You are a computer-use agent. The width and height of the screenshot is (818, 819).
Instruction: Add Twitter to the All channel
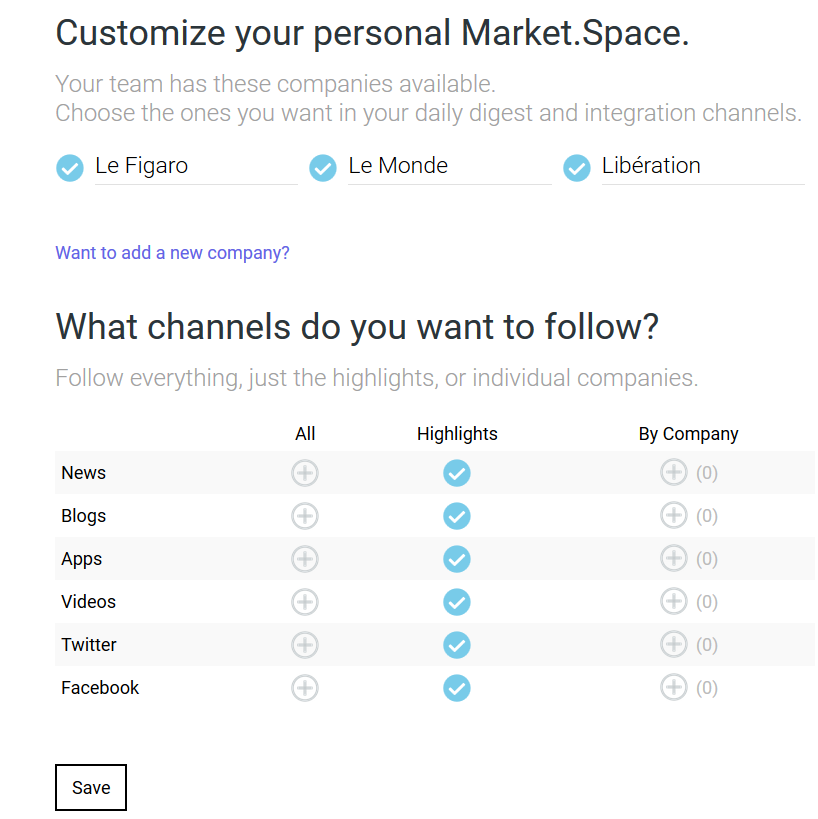coord(305,645)
